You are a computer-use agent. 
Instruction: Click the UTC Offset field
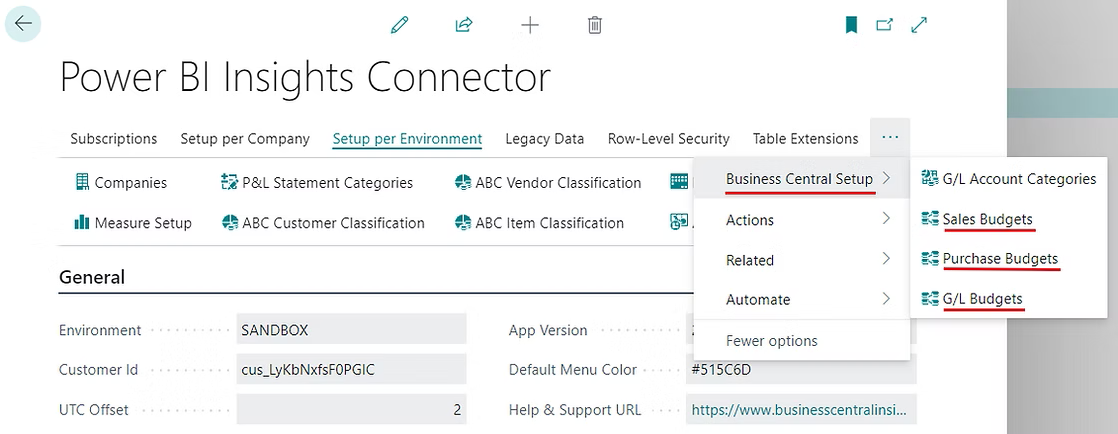pyautogui.click(x=352, y=410)
